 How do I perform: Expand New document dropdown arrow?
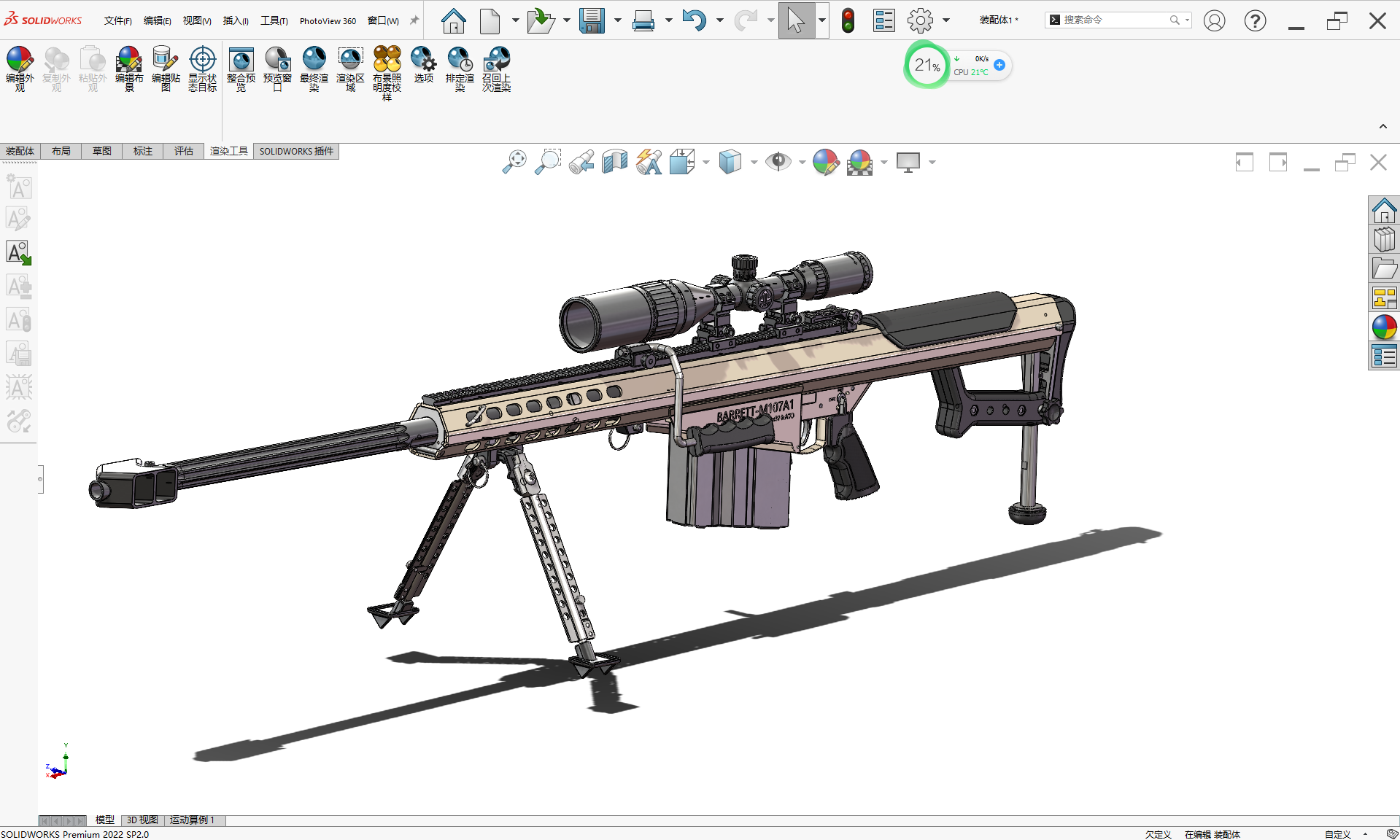point(515,20)
